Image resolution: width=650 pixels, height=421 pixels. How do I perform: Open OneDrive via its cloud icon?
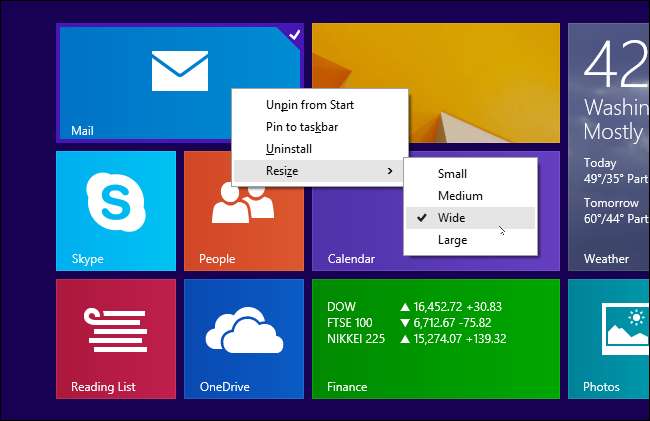click(x=245, y=330)
